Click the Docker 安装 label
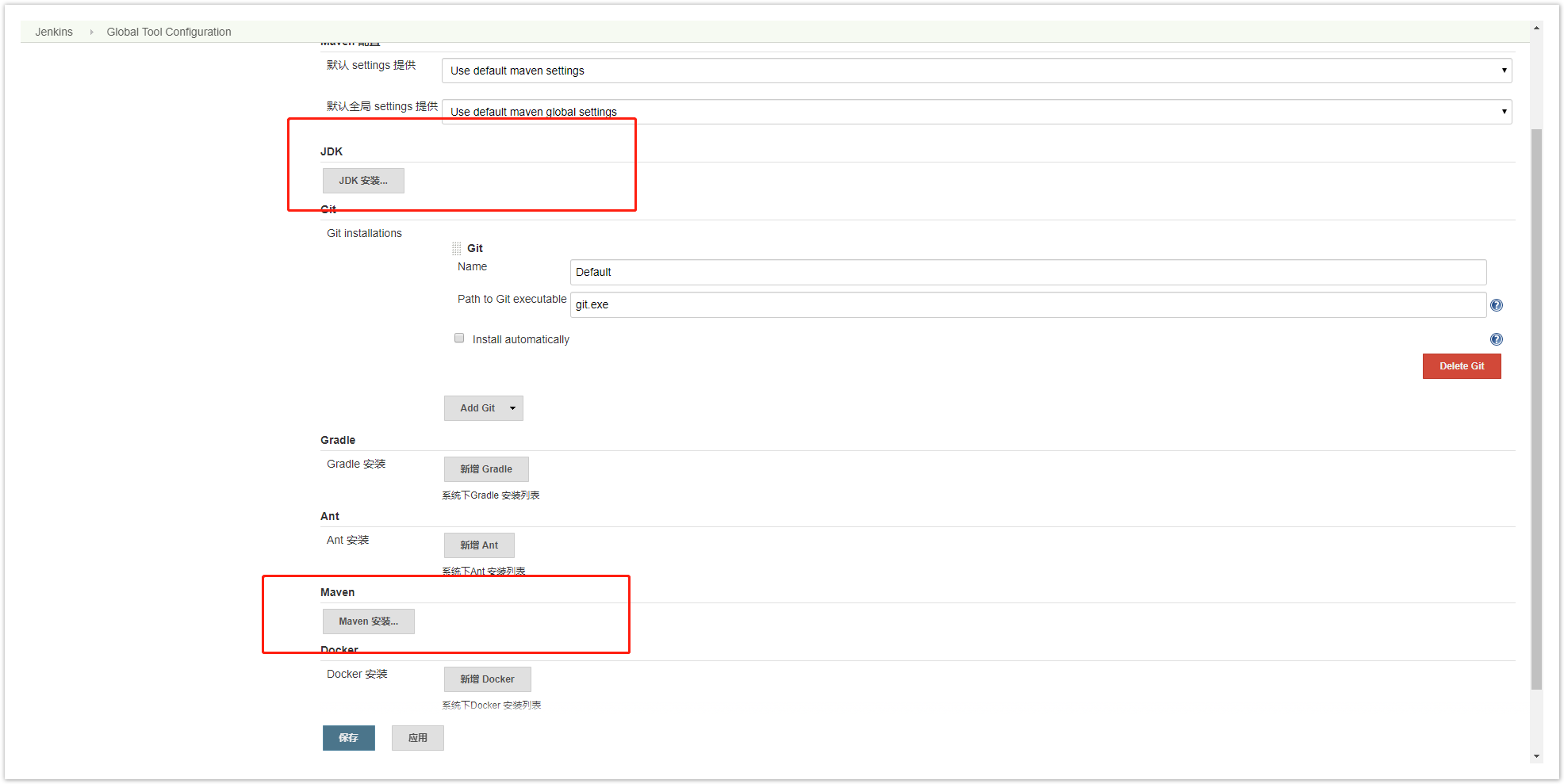Viewport: 1564px width, 784px height. click(x=357, y=674)
